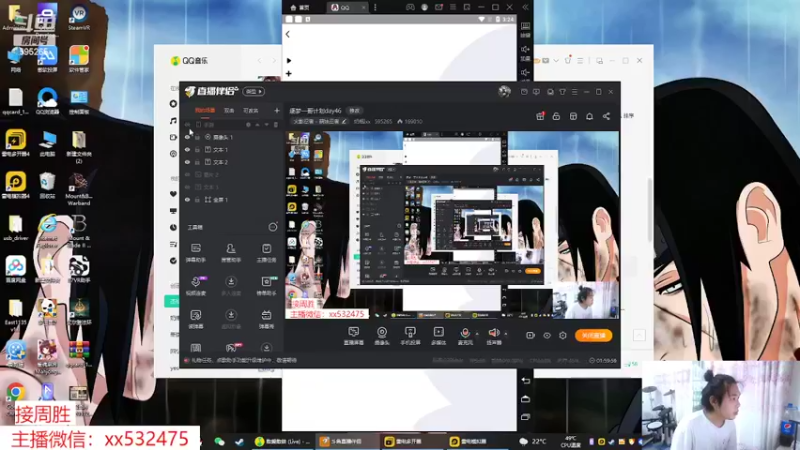Open streaming settings gear icon
The height and width of the screenshot is (450, 800).
(x=563, y=336)
